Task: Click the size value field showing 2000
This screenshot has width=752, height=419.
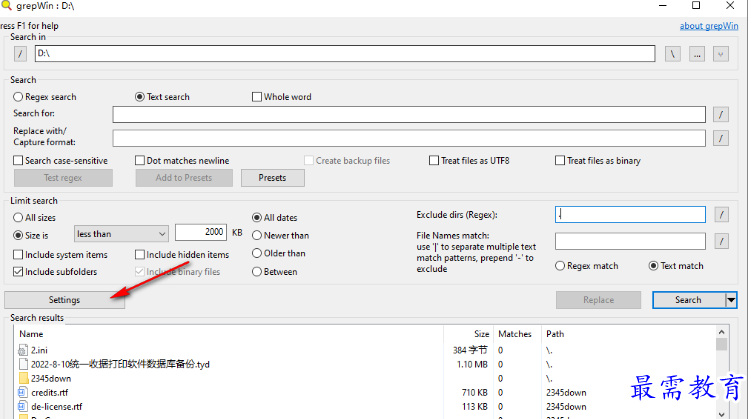Action: (x=201, y=233)
